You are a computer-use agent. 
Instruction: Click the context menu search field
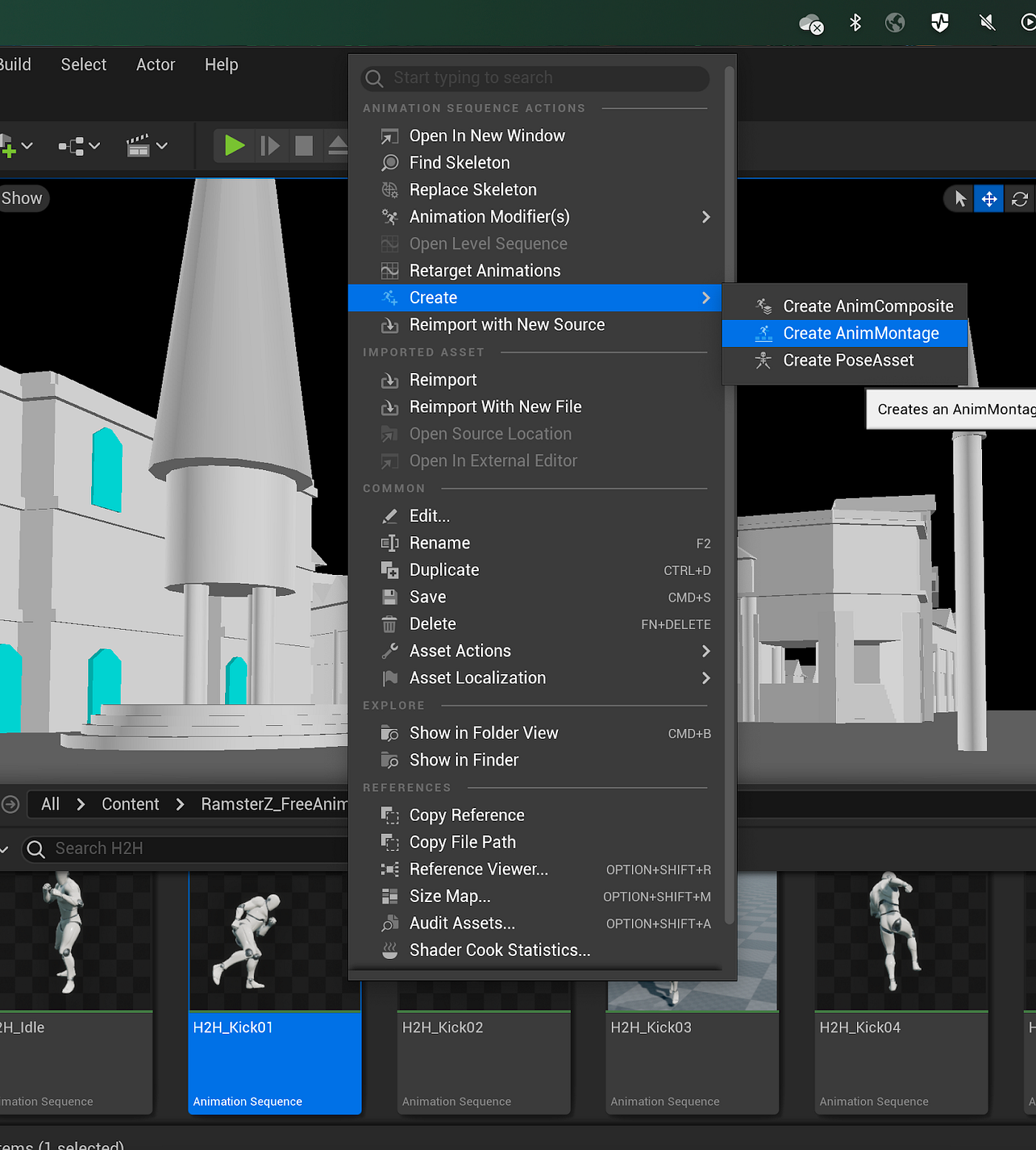(x=535, y=78)
